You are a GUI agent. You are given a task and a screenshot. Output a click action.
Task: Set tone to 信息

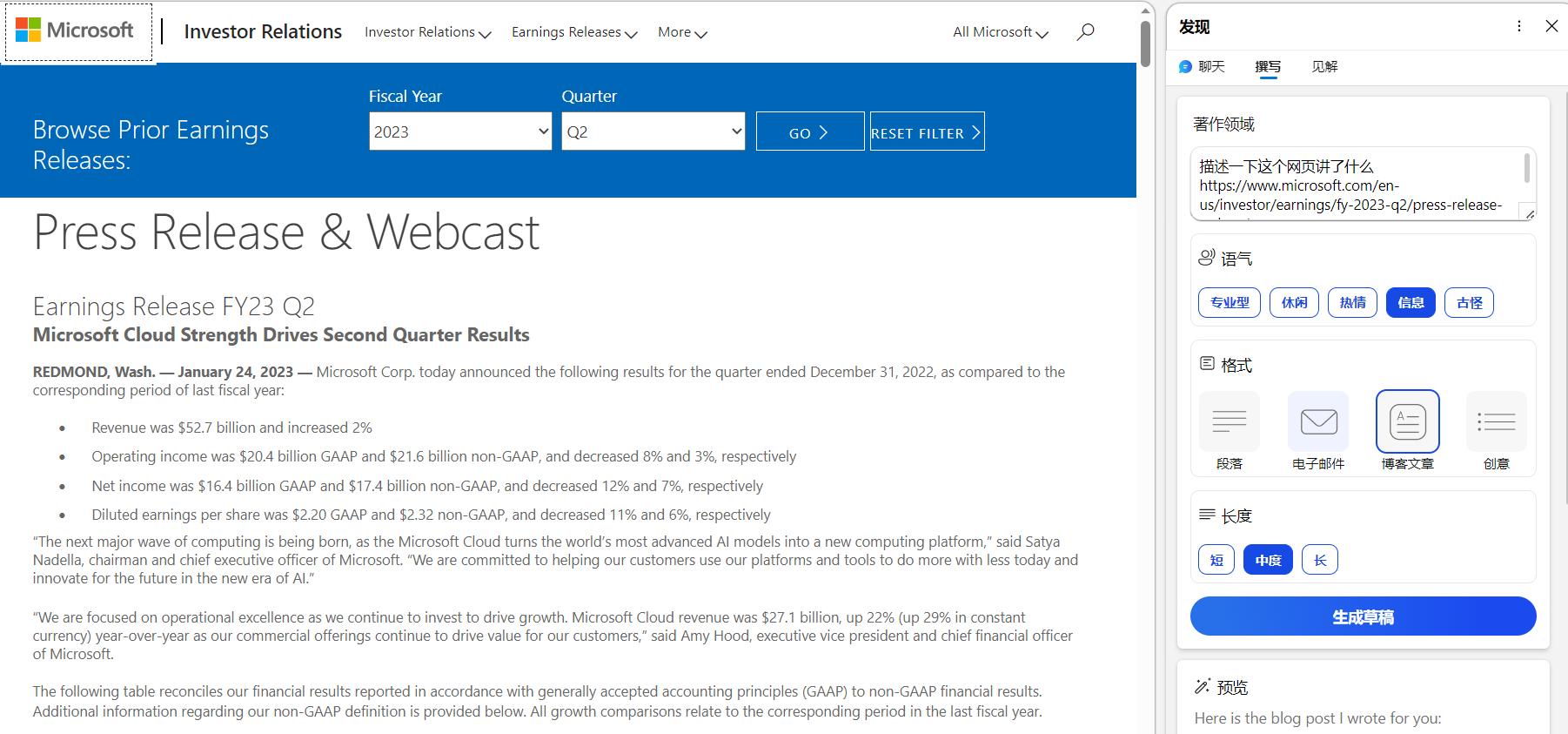1411,302
